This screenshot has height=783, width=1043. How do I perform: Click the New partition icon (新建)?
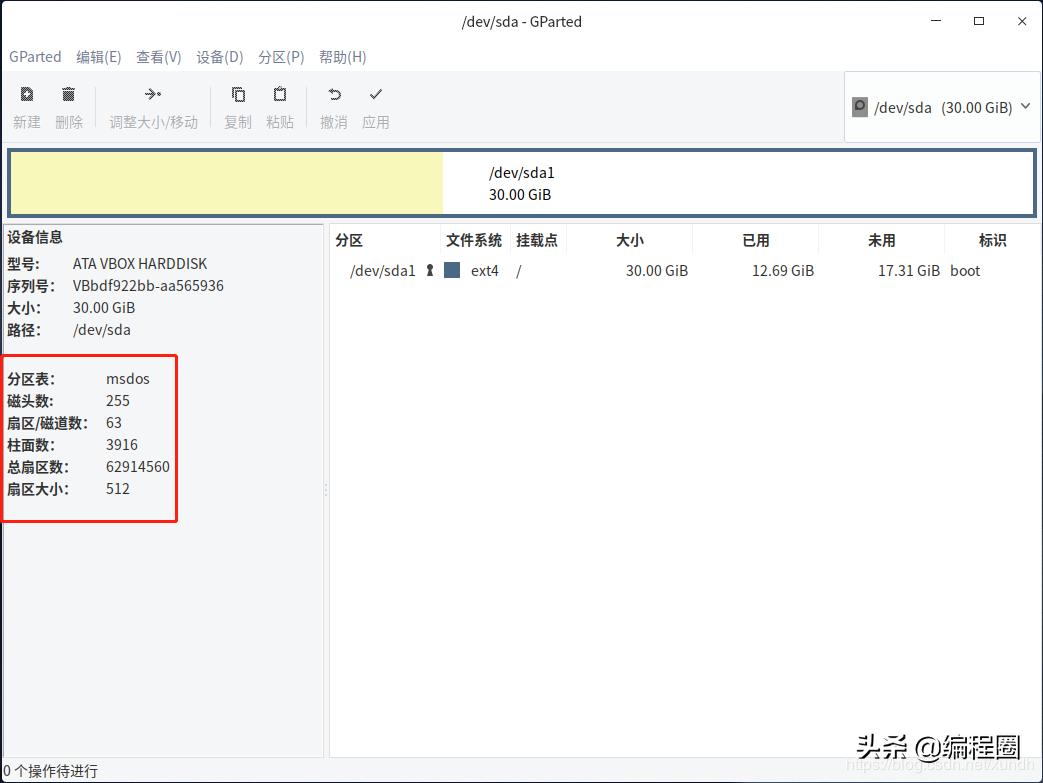coord(25,105)
